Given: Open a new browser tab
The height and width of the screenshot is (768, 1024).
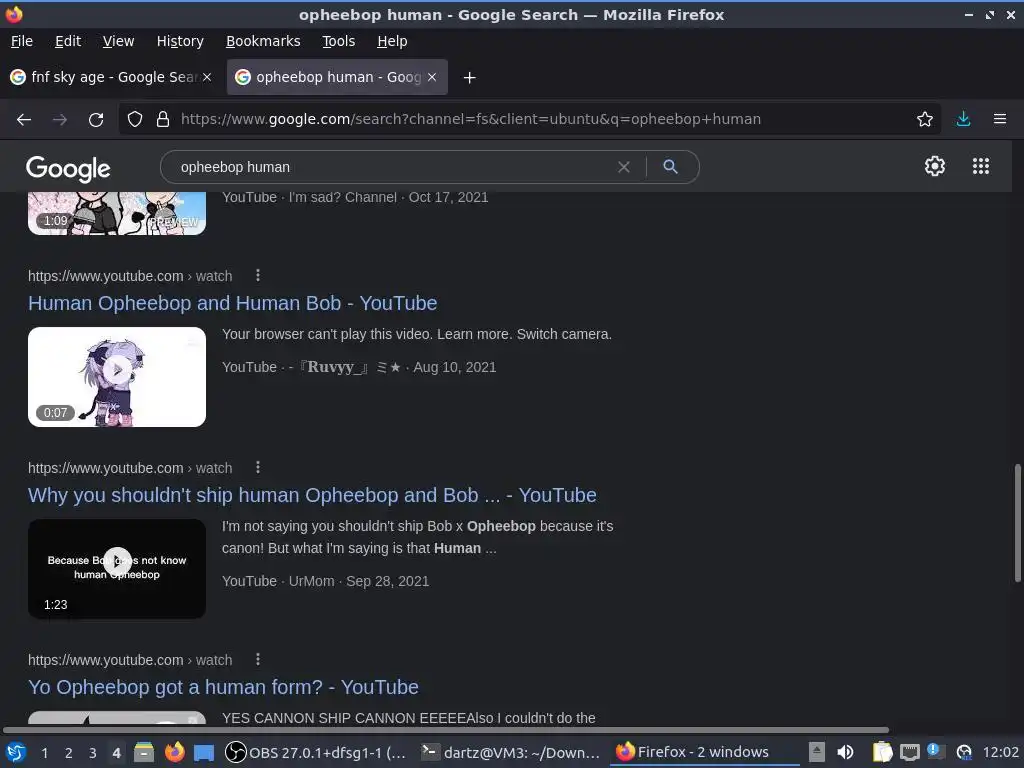Looking at the screenshot, I should click(469, 78).
